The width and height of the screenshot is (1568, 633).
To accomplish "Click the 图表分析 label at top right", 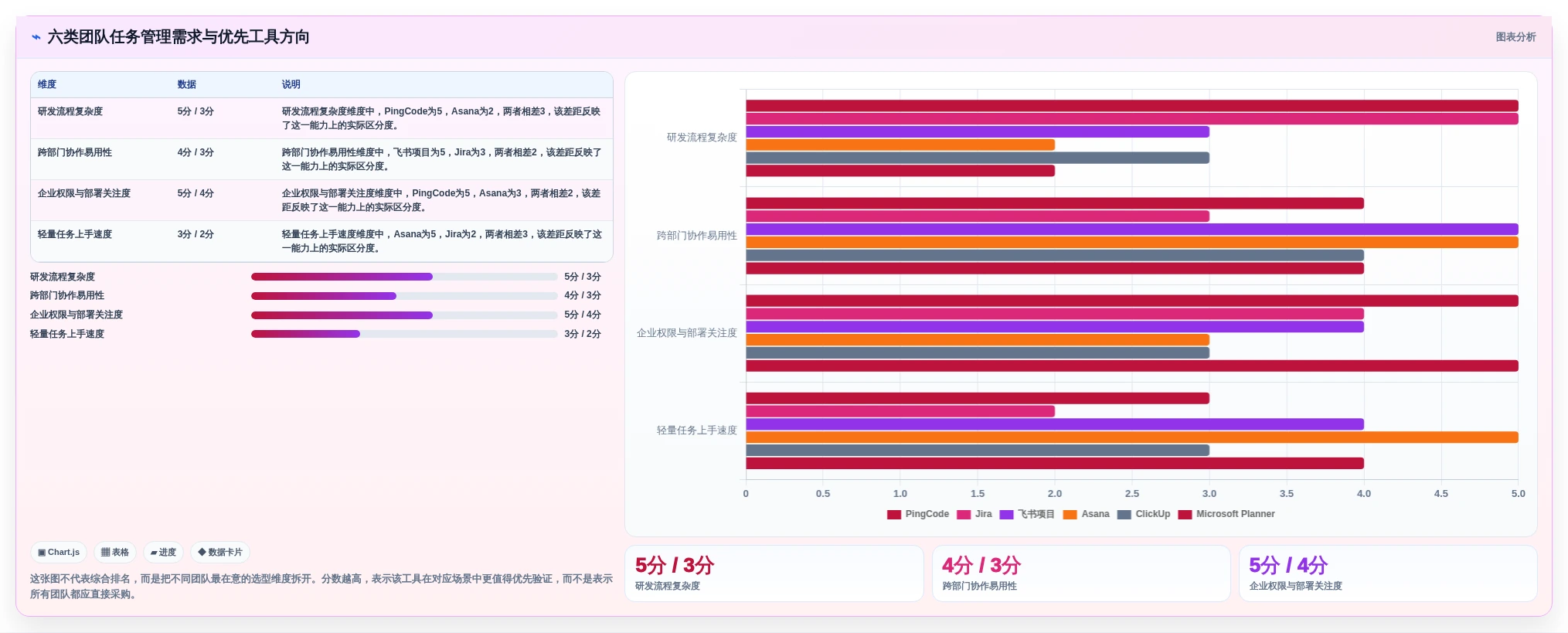I will tap(1515, 37).
